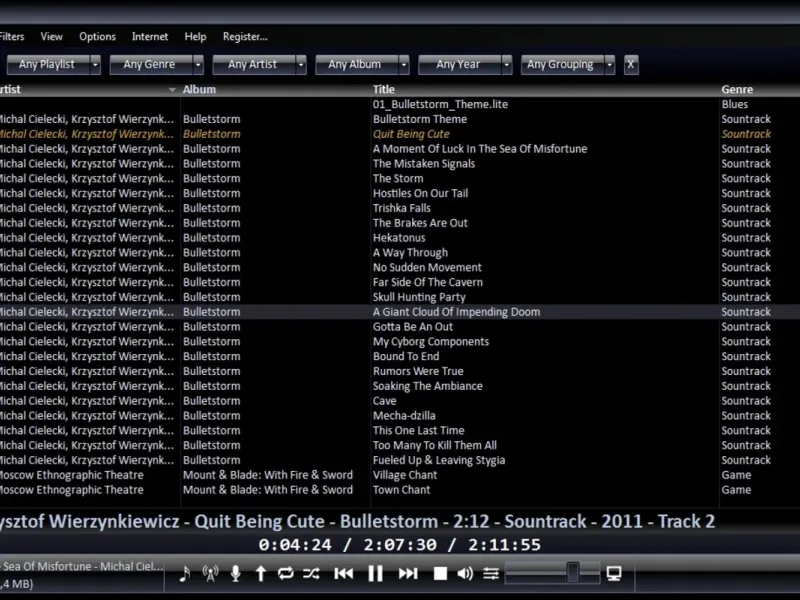The width and height of the screenshot is (800, 600).
Task: Click the Any Artist filter button
Action: coord(254,65)
